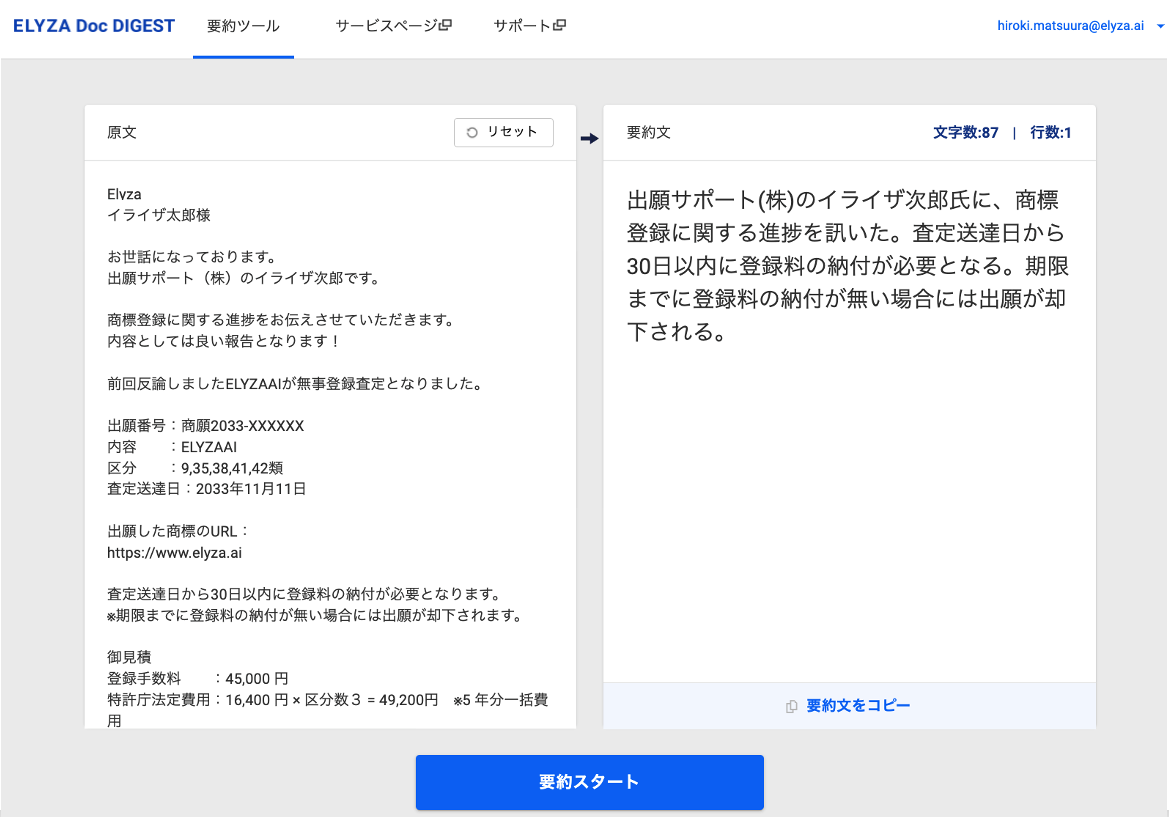Click the line お世話になっております。
This screenshot has height=817, width=1169.
[194, 257]
